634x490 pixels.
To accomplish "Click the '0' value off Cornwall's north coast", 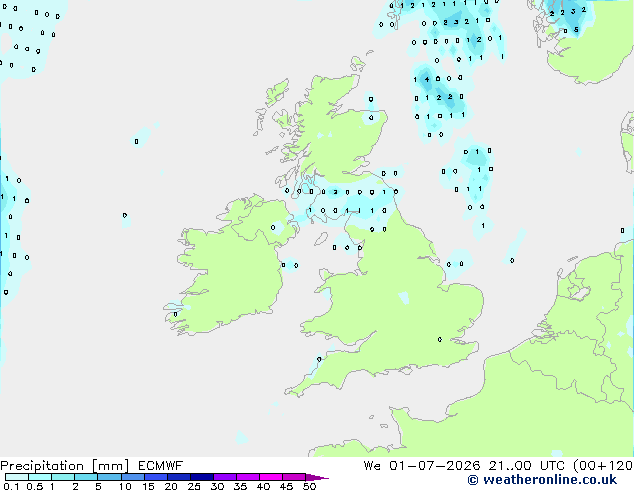I will pos(319,359).
